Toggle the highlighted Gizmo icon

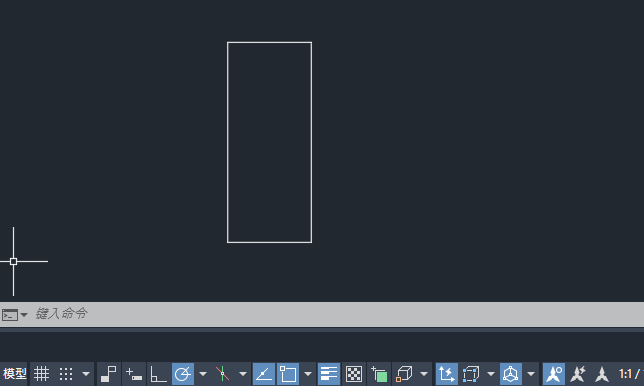[511, 374]
